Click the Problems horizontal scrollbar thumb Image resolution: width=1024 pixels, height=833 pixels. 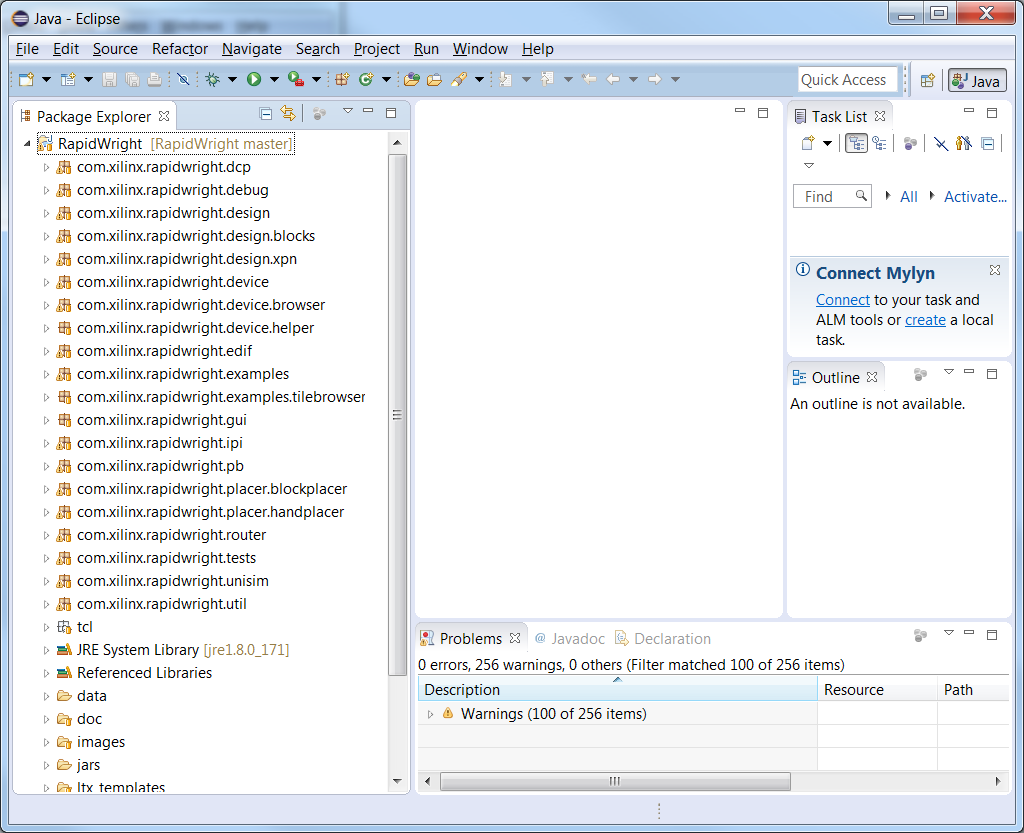tap(615, 781)
